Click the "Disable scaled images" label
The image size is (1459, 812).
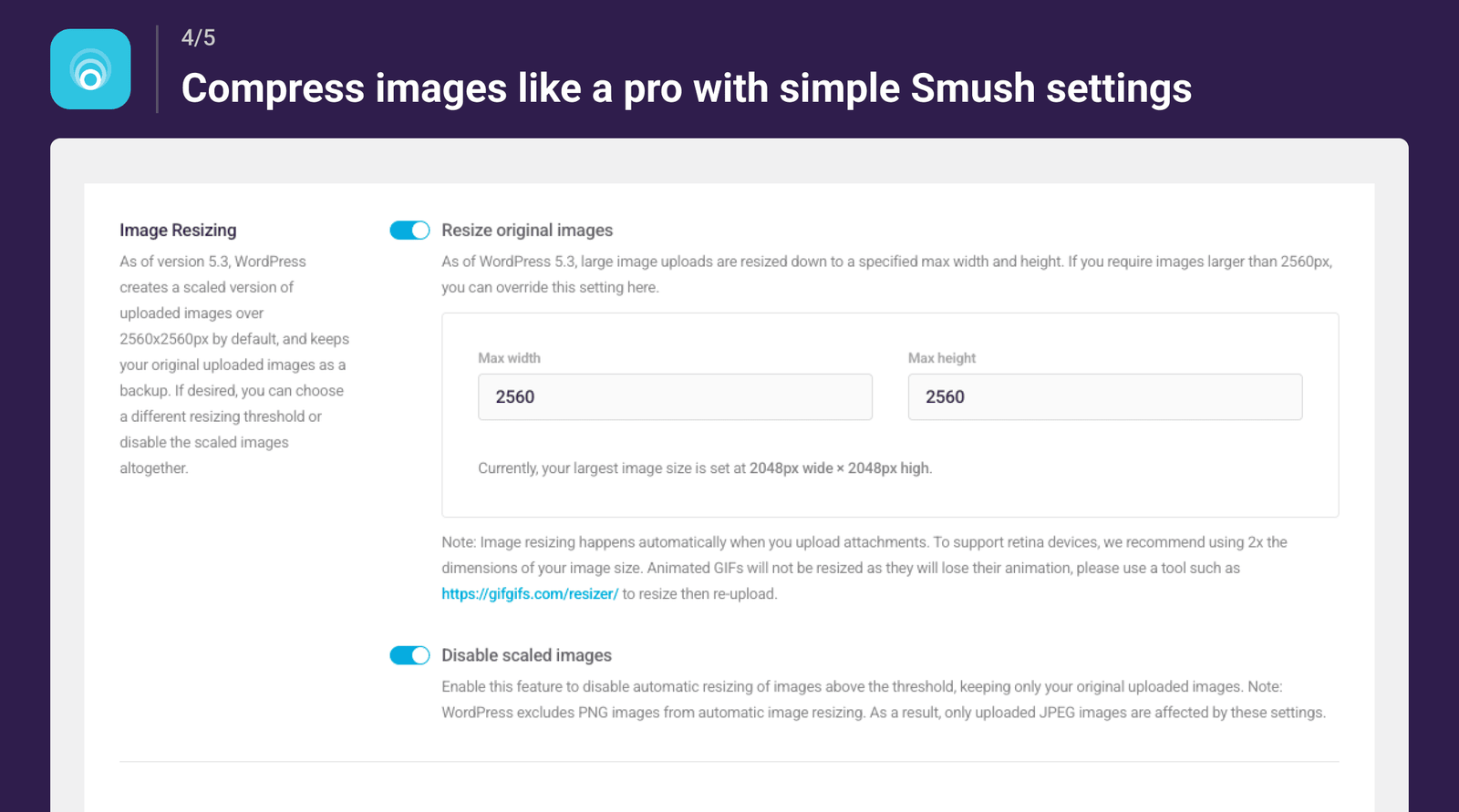click(x=526, y=655)
